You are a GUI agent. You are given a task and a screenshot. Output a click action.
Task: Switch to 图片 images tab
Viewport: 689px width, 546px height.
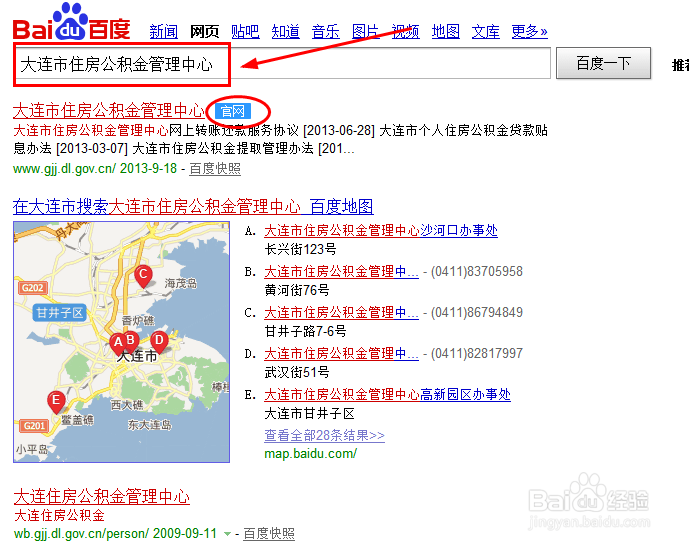366,32
